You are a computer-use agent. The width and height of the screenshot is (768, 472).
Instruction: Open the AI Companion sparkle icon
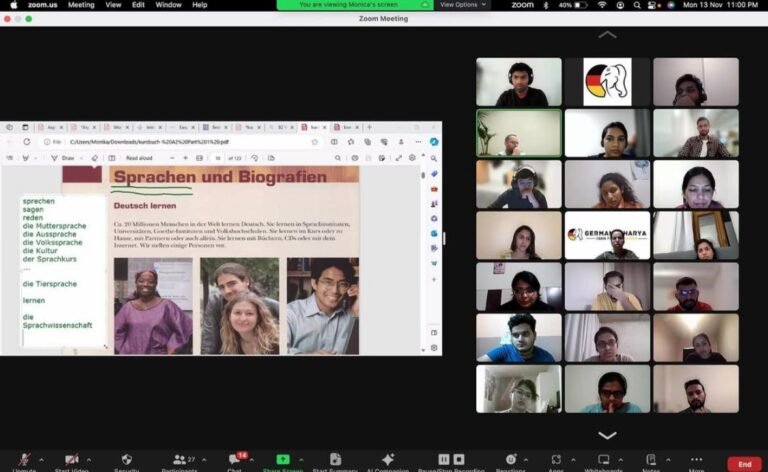[x=388, y=459]
